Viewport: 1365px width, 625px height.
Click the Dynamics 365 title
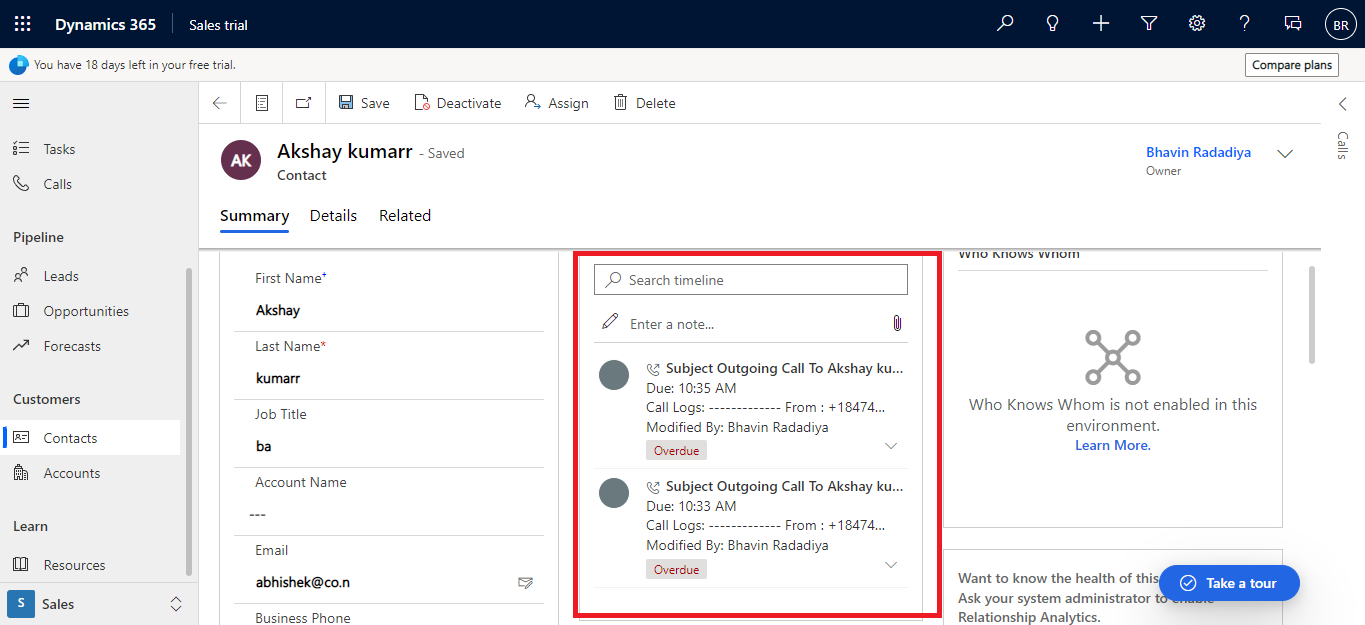(x=105, y=24)
